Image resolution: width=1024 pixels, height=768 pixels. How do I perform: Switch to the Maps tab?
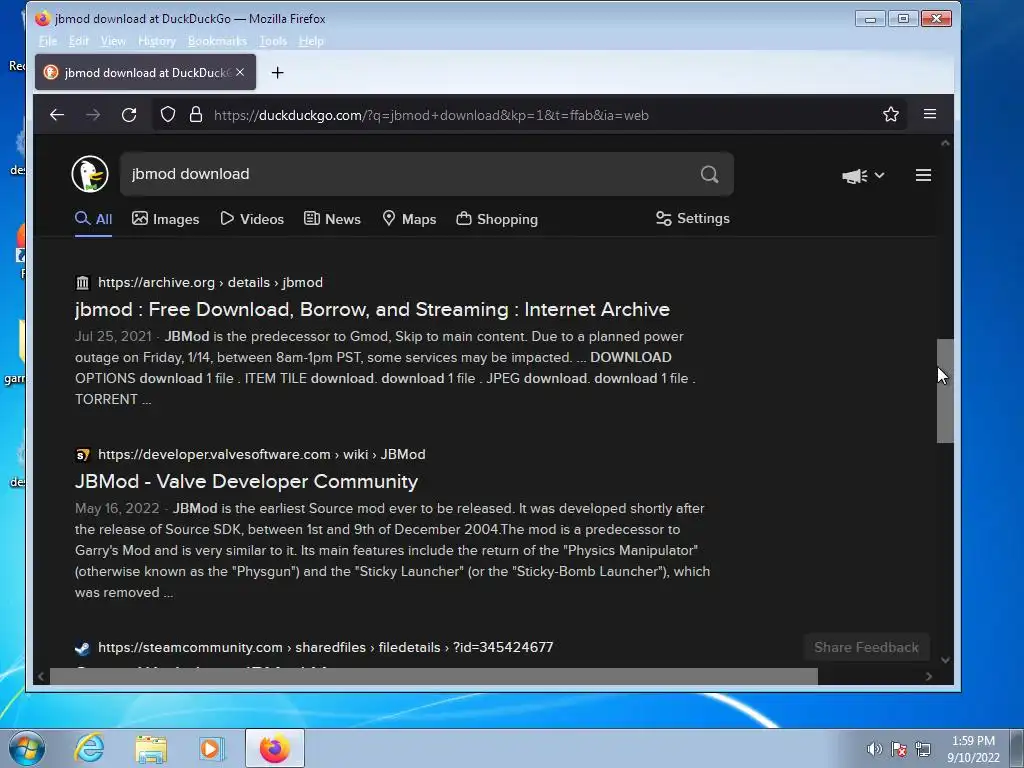[x=409, y=219]
